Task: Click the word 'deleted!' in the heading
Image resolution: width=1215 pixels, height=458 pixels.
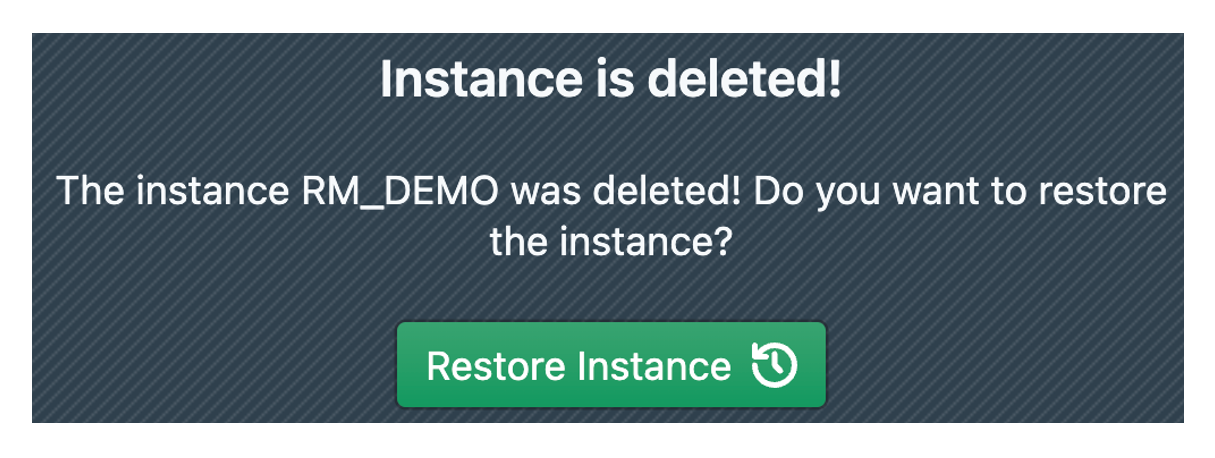Action: coord(747,80)
